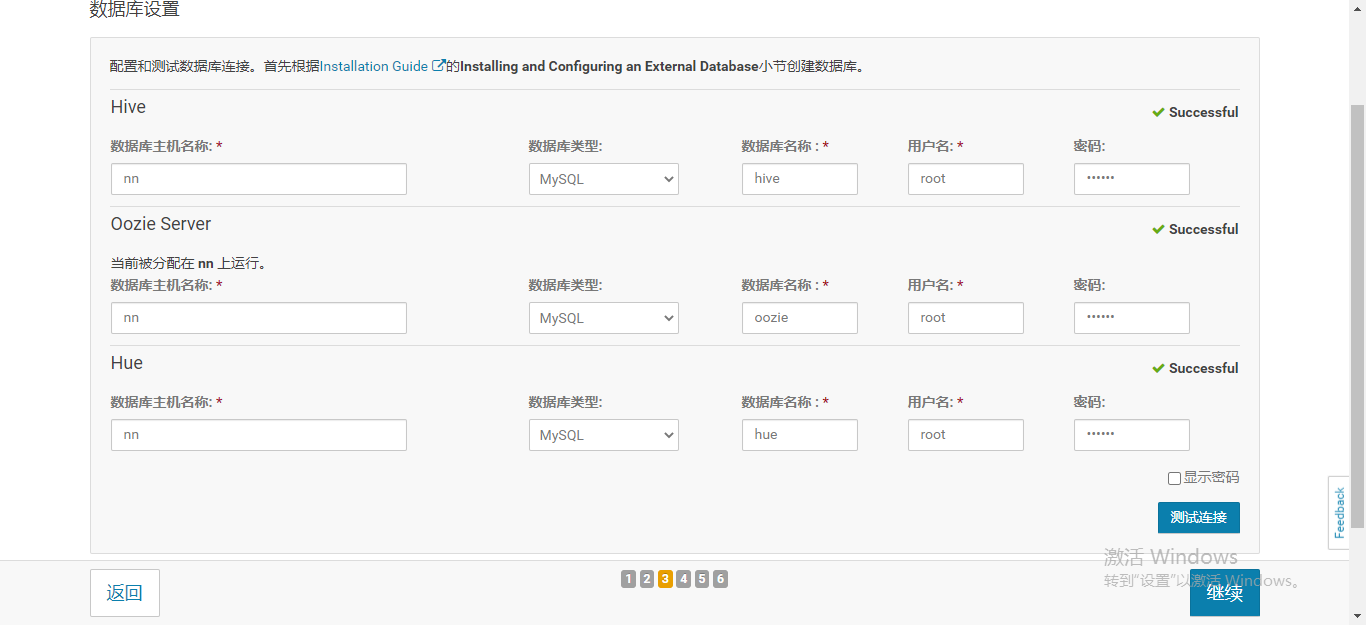1366x625 pixels.
Task: Click the Back button labeled 返回
Action: point(125,593)
